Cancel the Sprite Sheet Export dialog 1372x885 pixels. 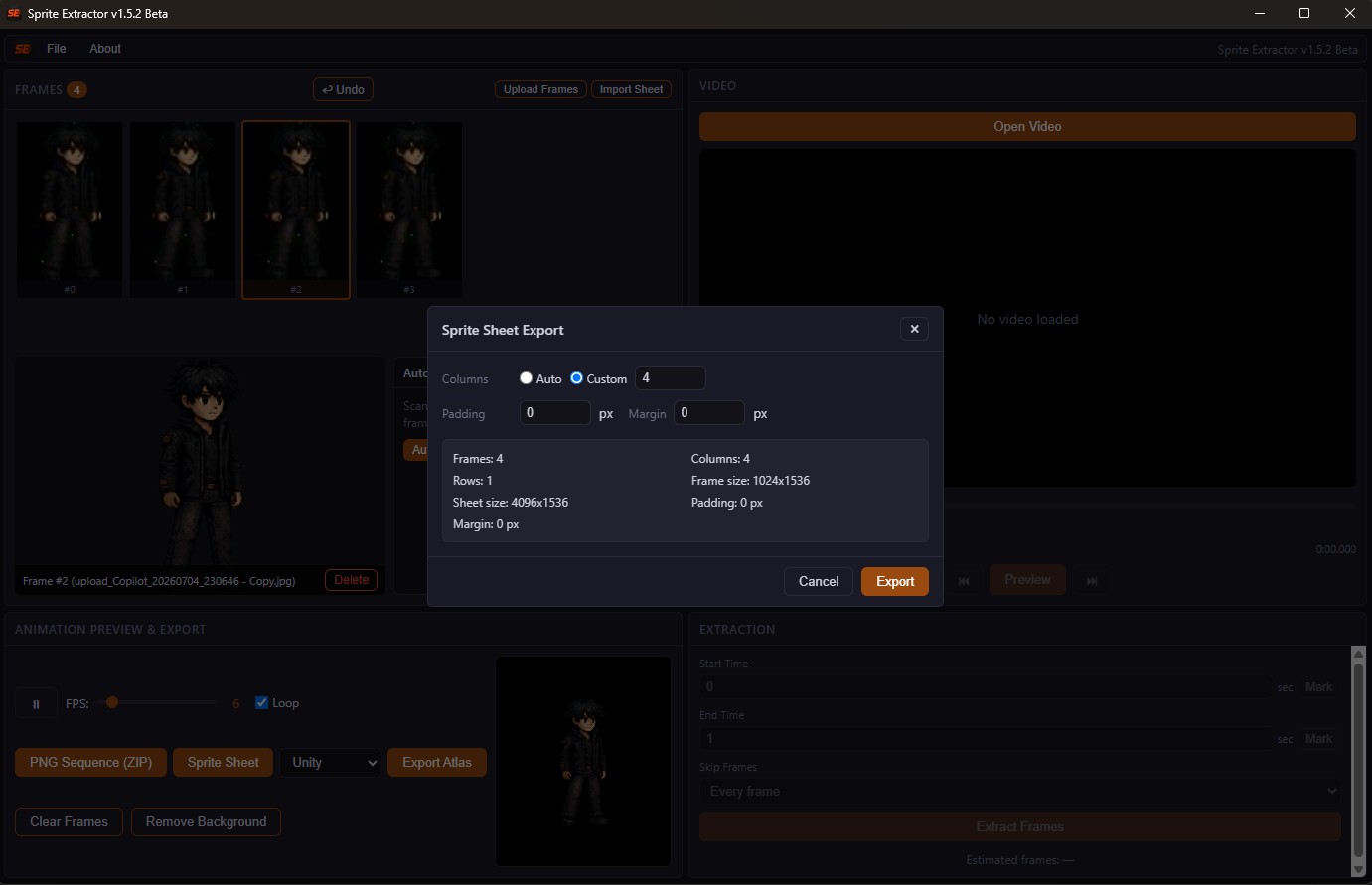[x=819, y=581]
